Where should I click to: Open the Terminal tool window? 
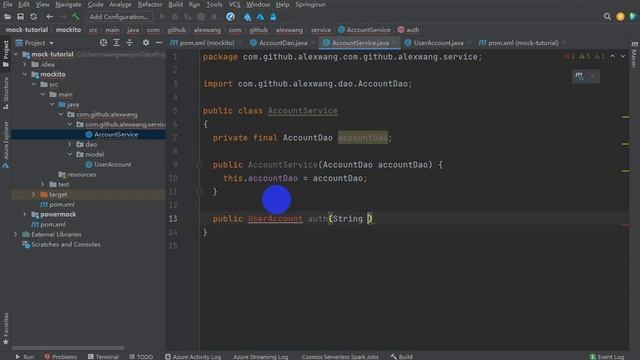[x=103, y=356]
